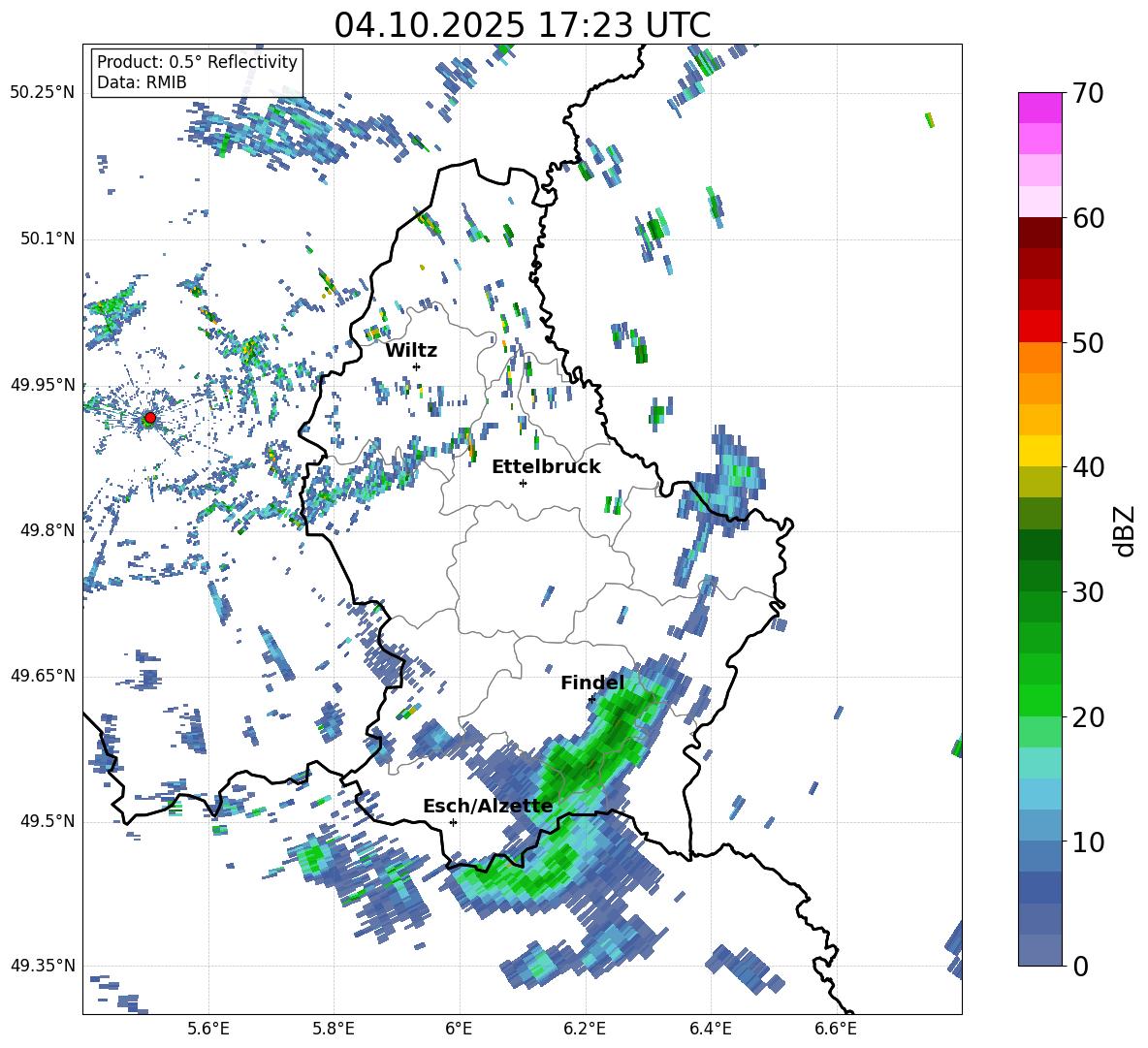Click the colorbar 10 tick label
This screenshot has height=1048, width=1148.
tap(1087, 842)
